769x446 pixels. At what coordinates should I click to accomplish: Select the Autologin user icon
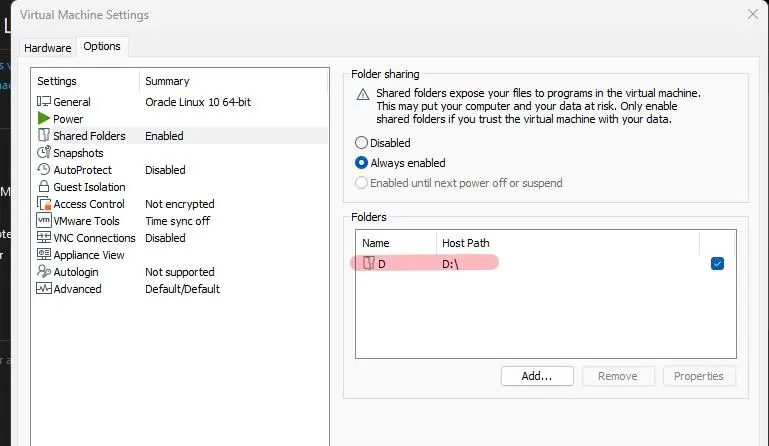click(x=44, y=272)
